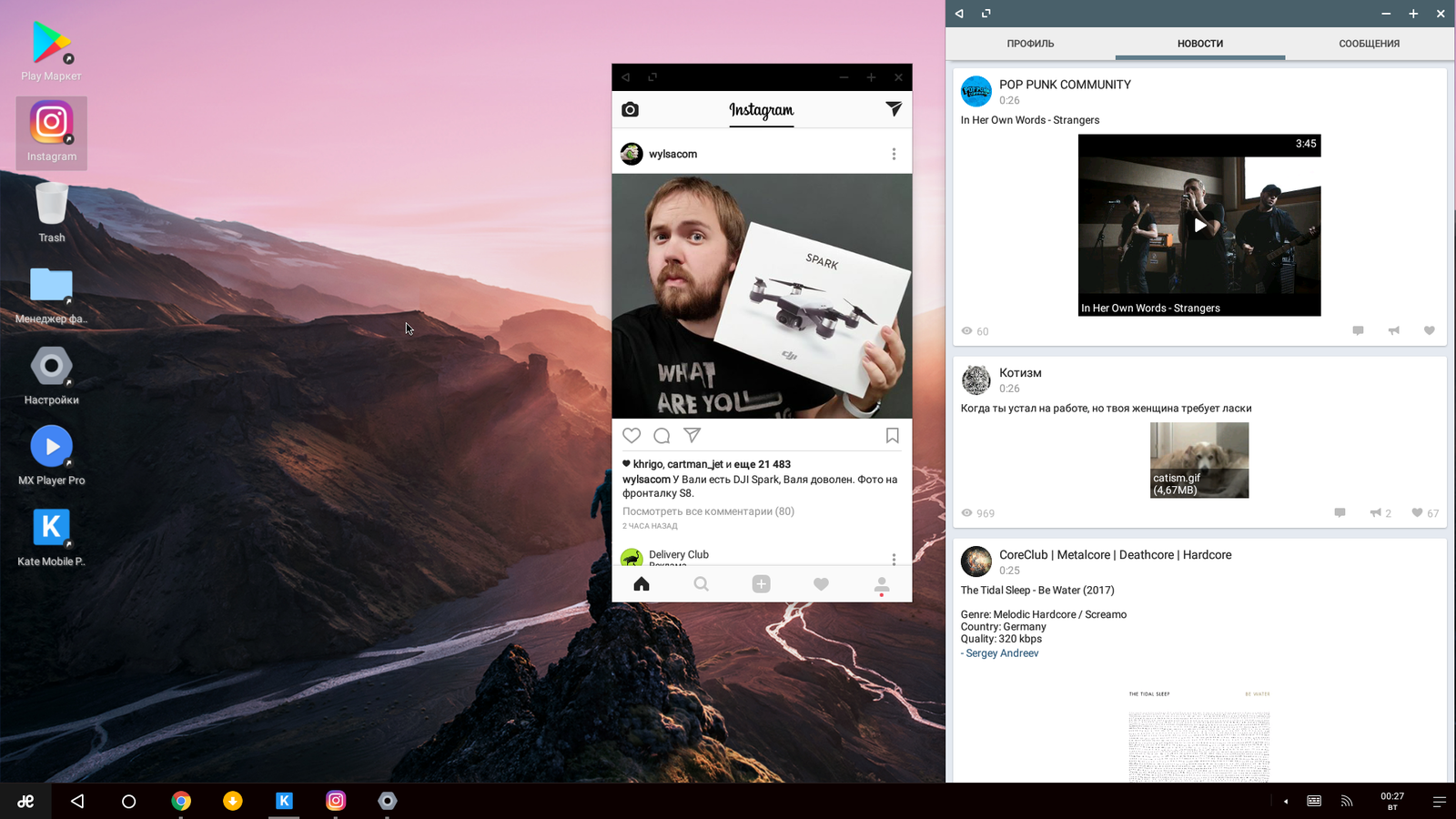Open Instagram desktop shortcut
This screenshot has width=1456, height=819.
[x=51, y=133]
